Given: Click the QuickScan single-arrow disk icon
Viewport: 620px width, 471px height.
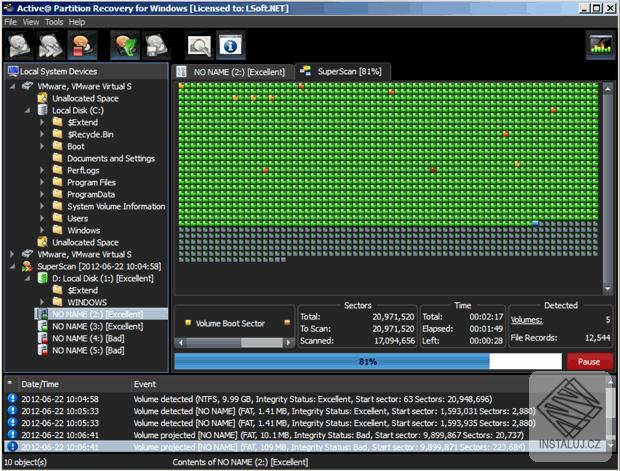Looking at the screenshot, I should (x=20, y=45).
